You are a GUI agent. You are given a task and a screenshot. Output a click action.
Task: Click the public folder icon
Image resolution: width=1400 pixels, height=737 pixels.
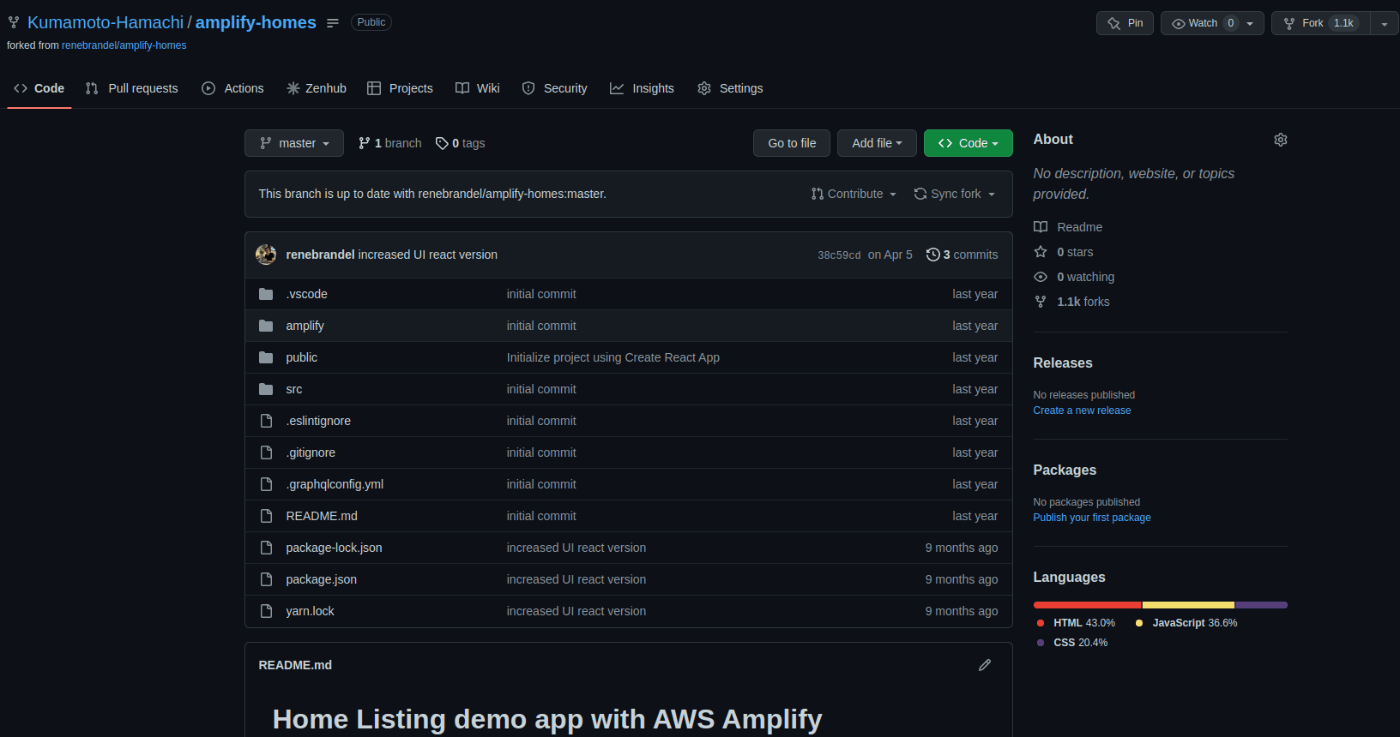[x=266, y=357]
